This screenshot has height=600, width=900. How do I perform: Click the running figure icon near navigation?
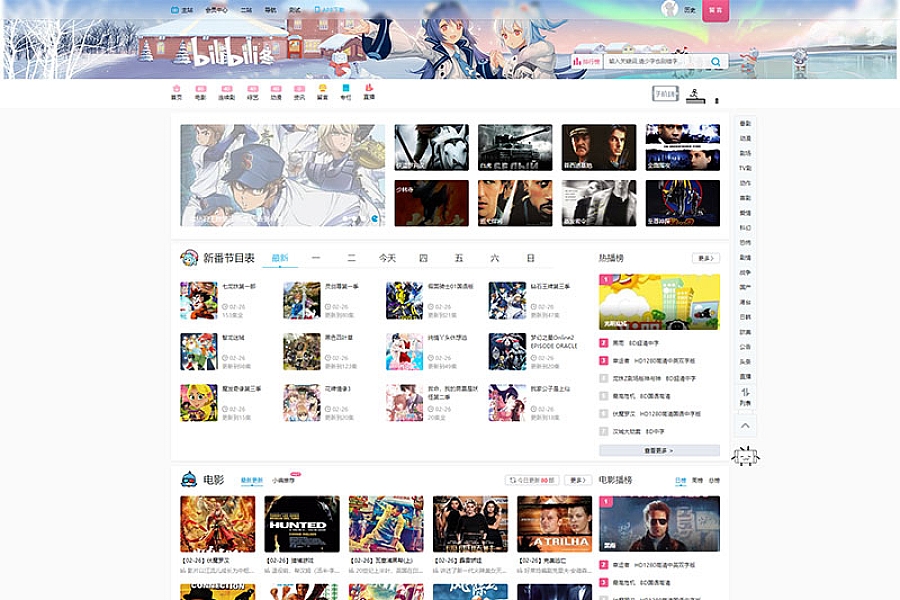coord(695,95)
